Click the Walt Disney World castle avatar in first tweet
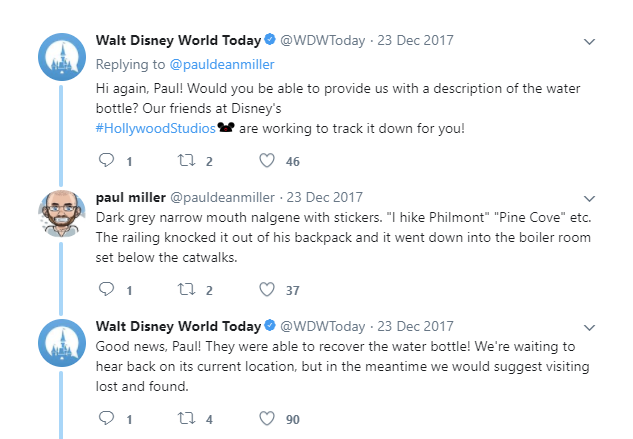The height and width of the screenshot is (439, 633). coord(62,58)
